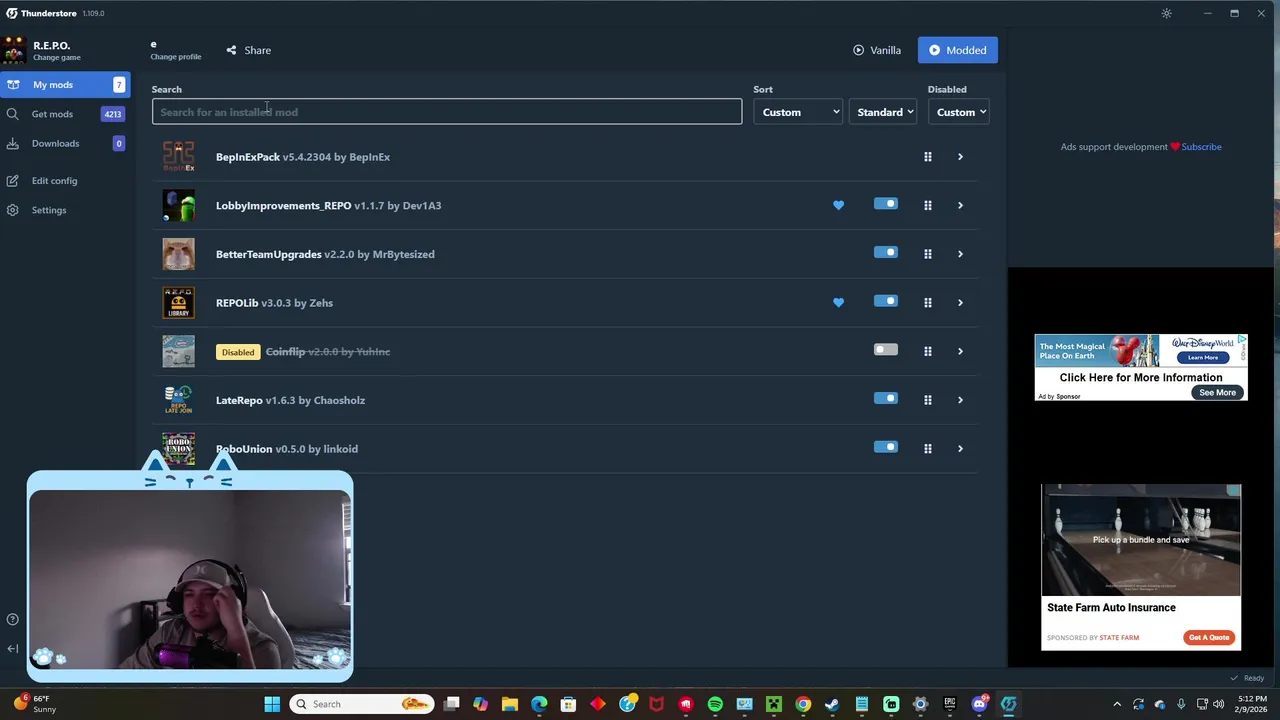
Task: Expand the RoboUnion mod row
Action: click(960, 449)
